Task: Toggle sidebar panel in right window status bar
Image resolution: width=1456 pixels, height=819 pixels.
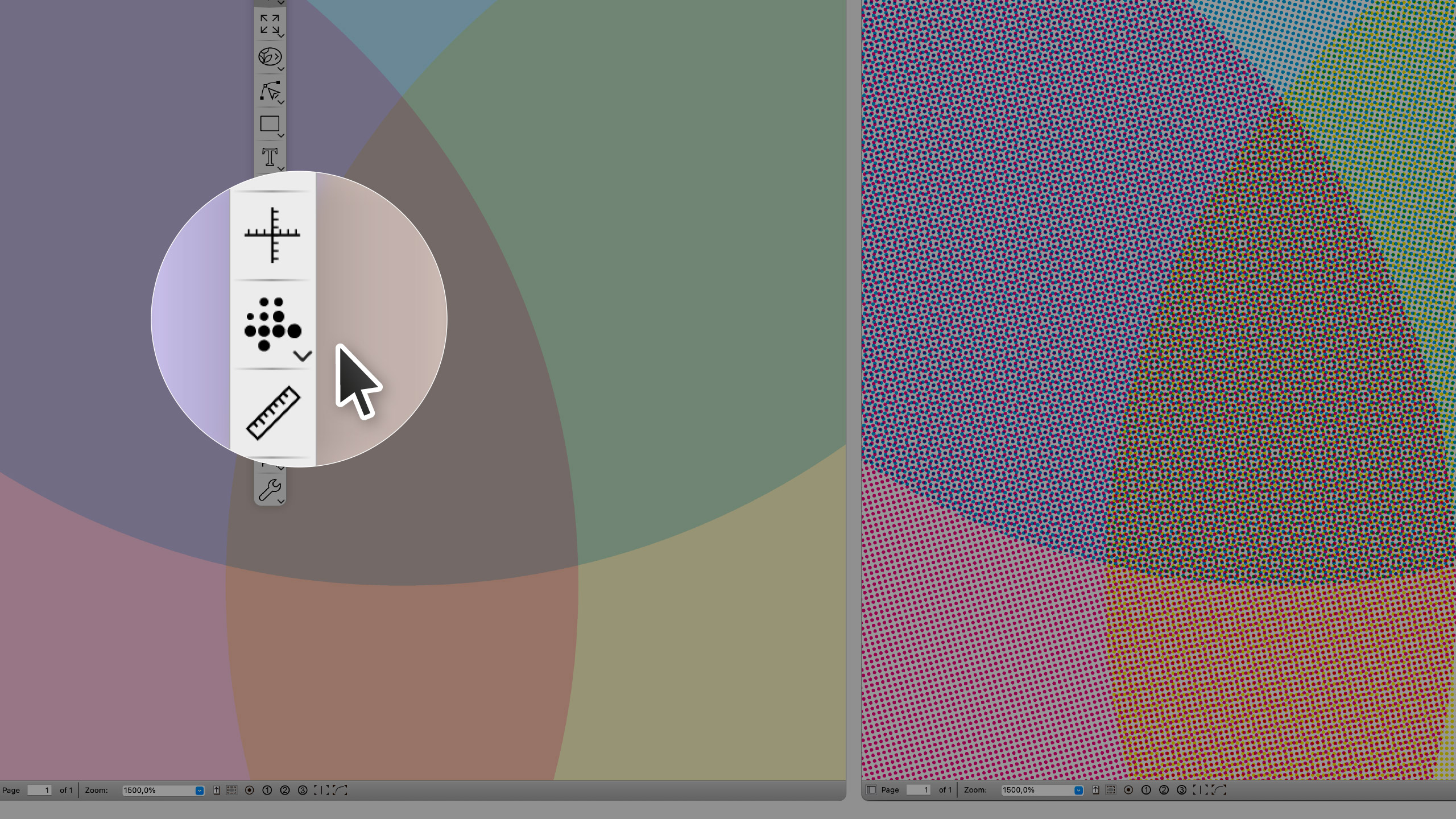Action: (871, 790)
